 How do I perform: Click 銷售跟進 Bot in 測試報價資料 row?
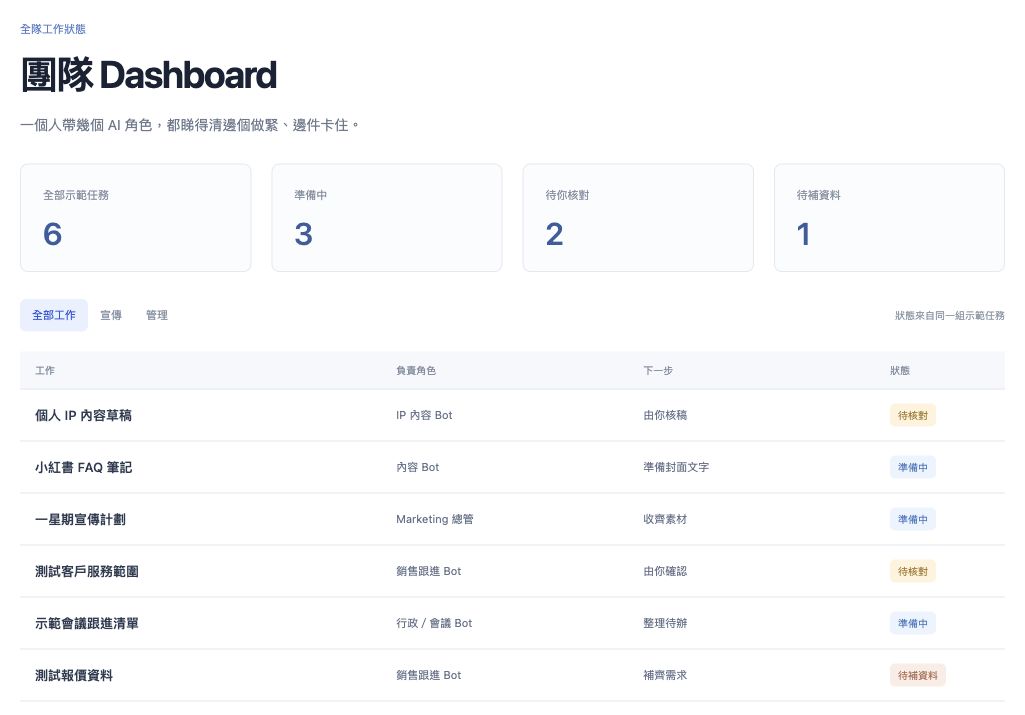429,675
